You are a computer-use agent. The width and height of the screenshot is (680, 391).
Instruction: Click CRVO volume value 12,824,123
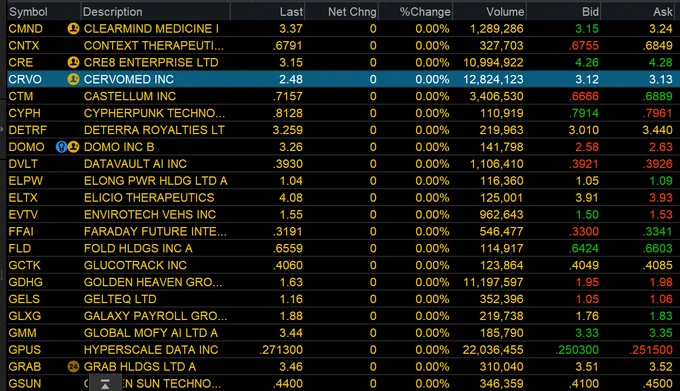(x=493, y=79)
